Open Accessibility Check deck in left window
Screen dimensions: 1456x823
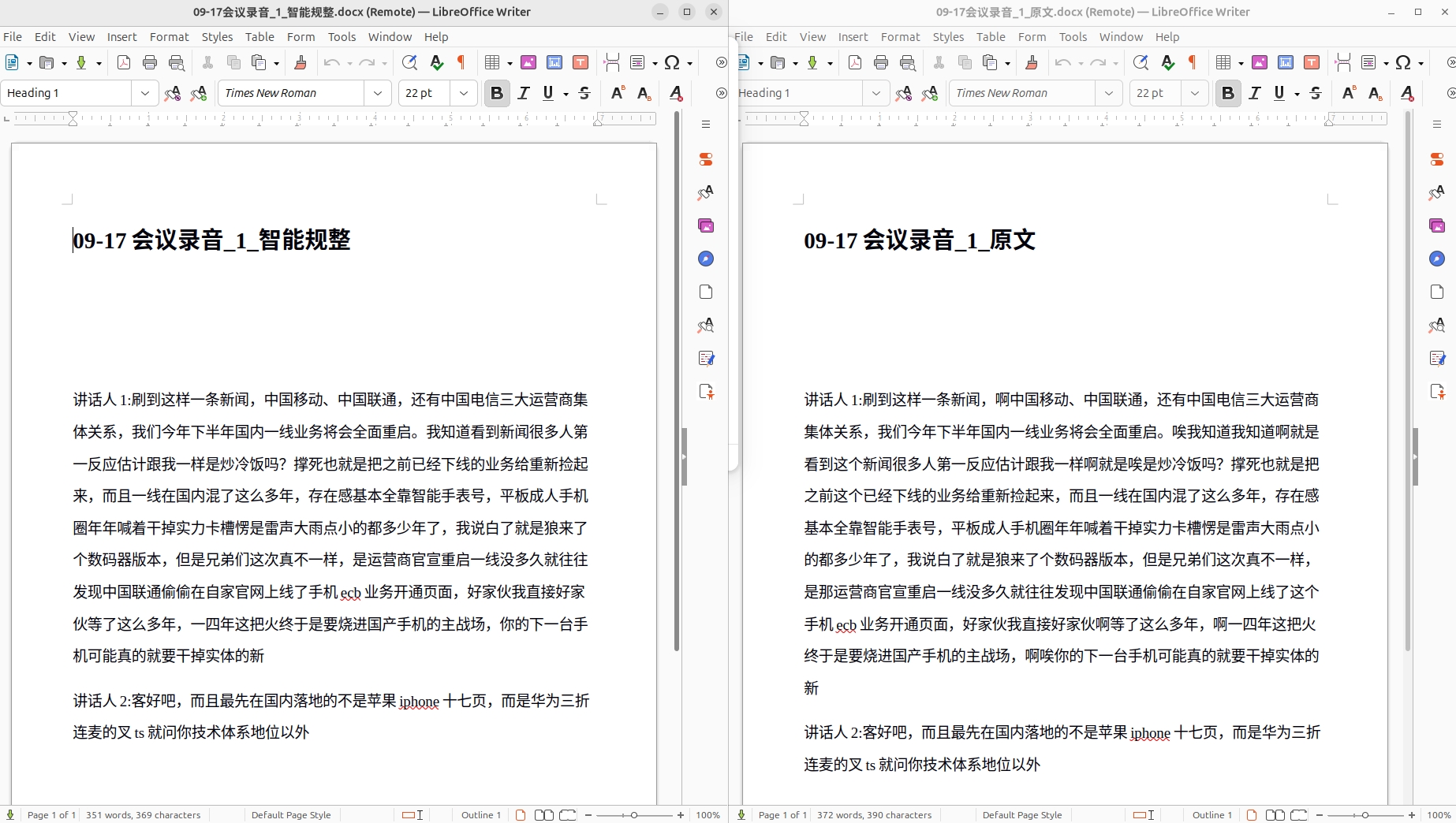tap(706, 392)
